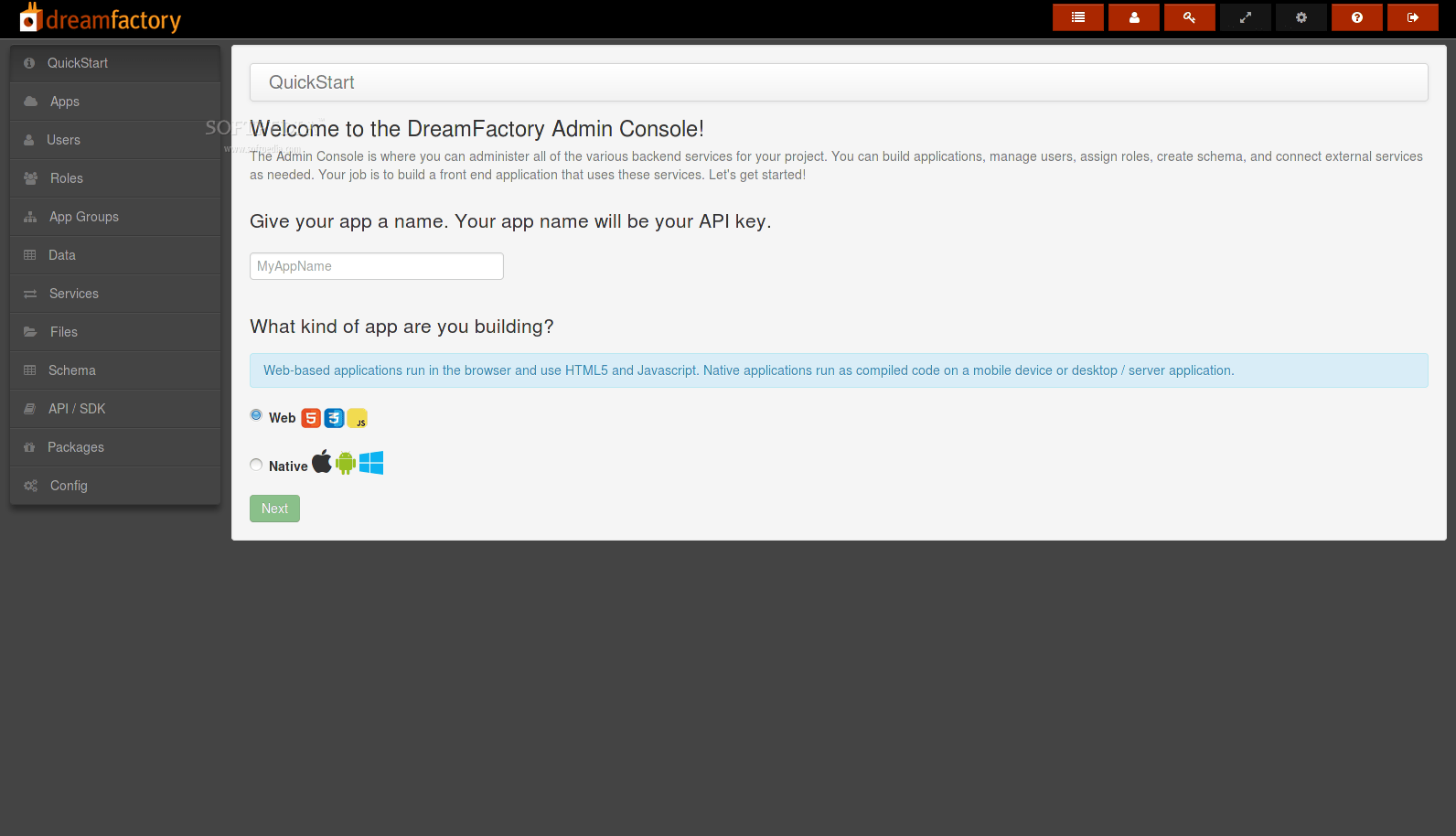Click the Config gears icon in sidebar
The width and height of the screenshot is (1456, 836).
pyautogui.click(x=30, y=486)
